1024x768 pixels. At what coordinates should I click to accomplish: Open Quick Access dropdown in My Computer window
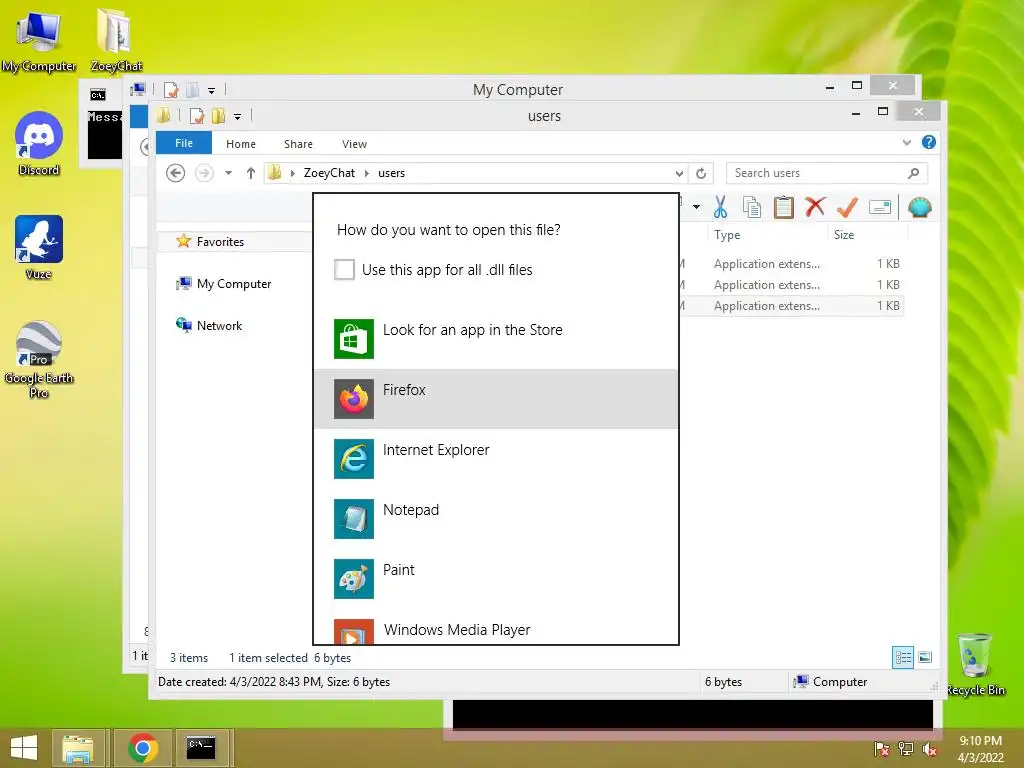point(212,91)
